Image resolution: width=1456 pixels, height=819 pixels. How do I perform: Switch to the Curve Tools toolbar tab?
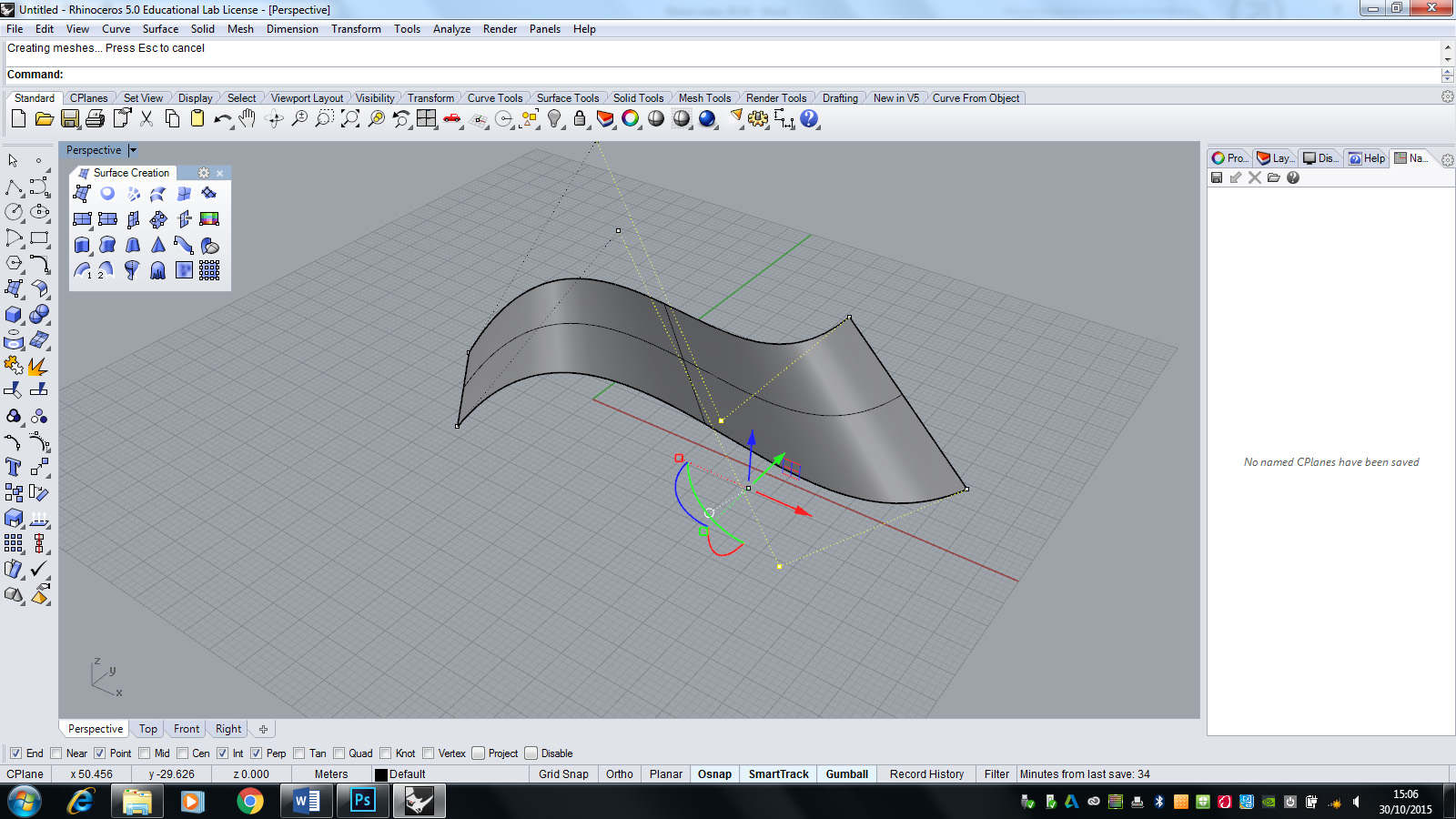(494, 98)
